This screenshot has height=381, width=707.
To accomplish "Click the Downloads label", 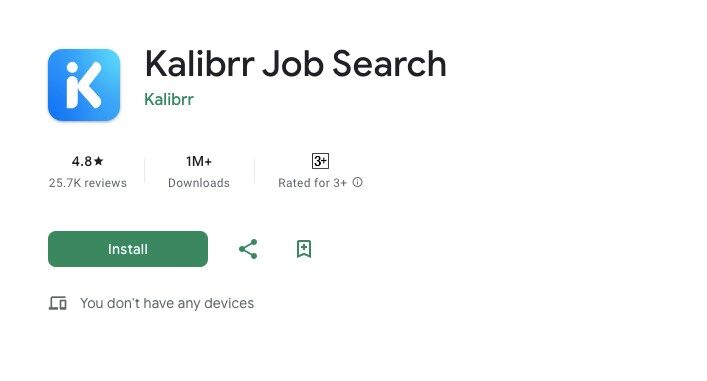I will (x=199, y=183).
